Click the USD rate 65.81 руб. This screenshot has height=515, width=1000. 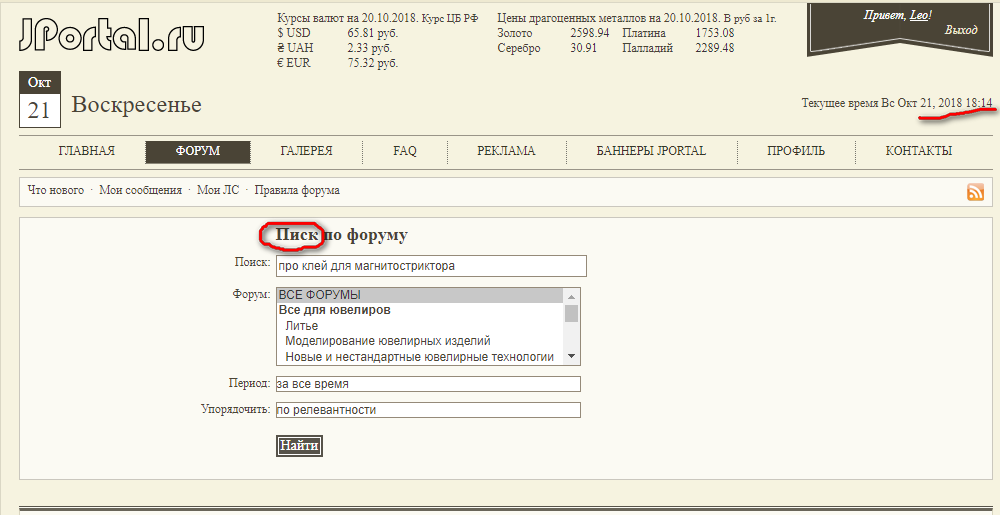[372, 33]
